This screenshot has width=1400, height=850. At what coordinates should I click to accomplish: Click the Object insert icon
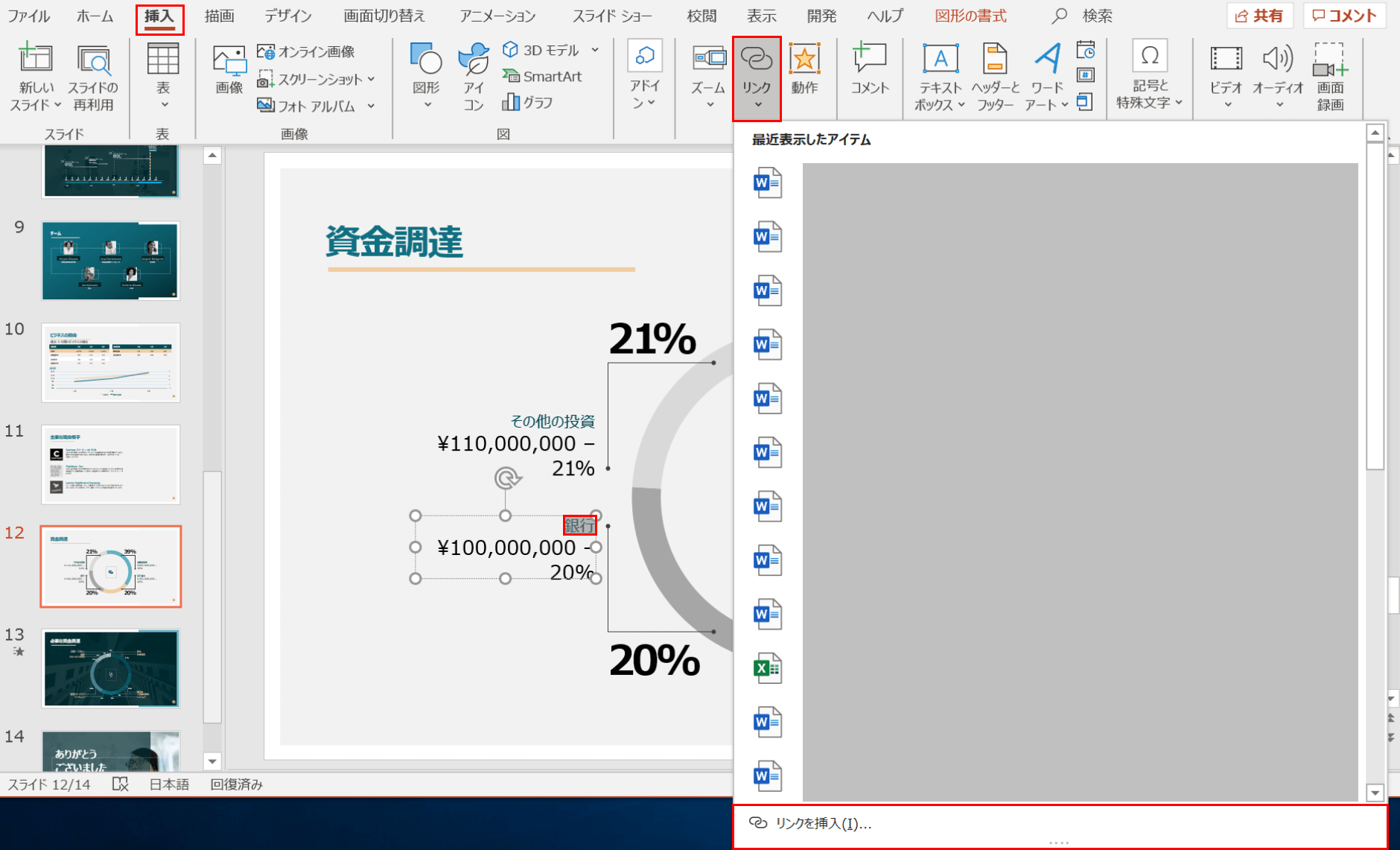point(1086,101)
